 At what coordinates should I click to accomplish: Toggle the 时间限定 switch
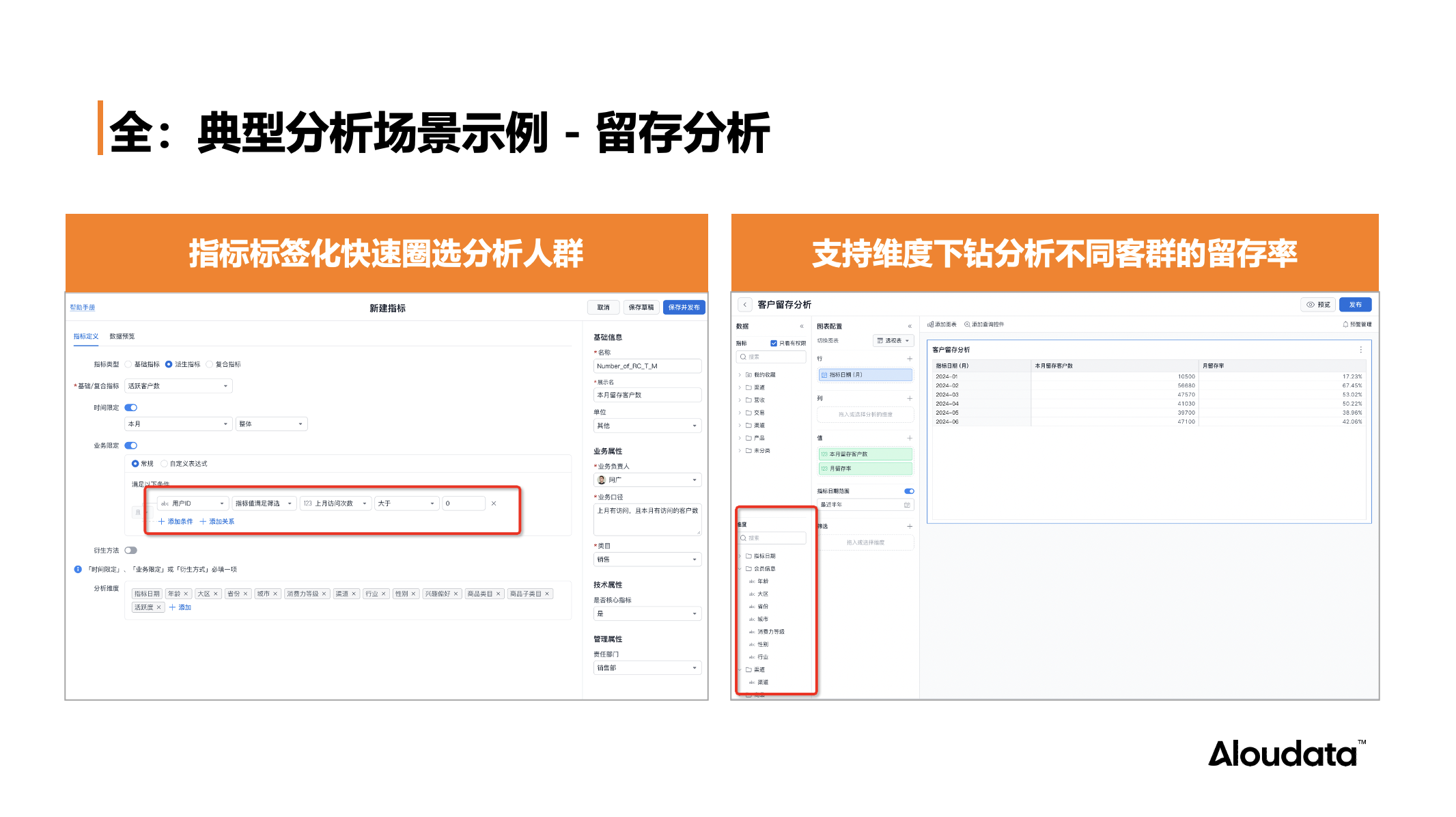point(131,408)
